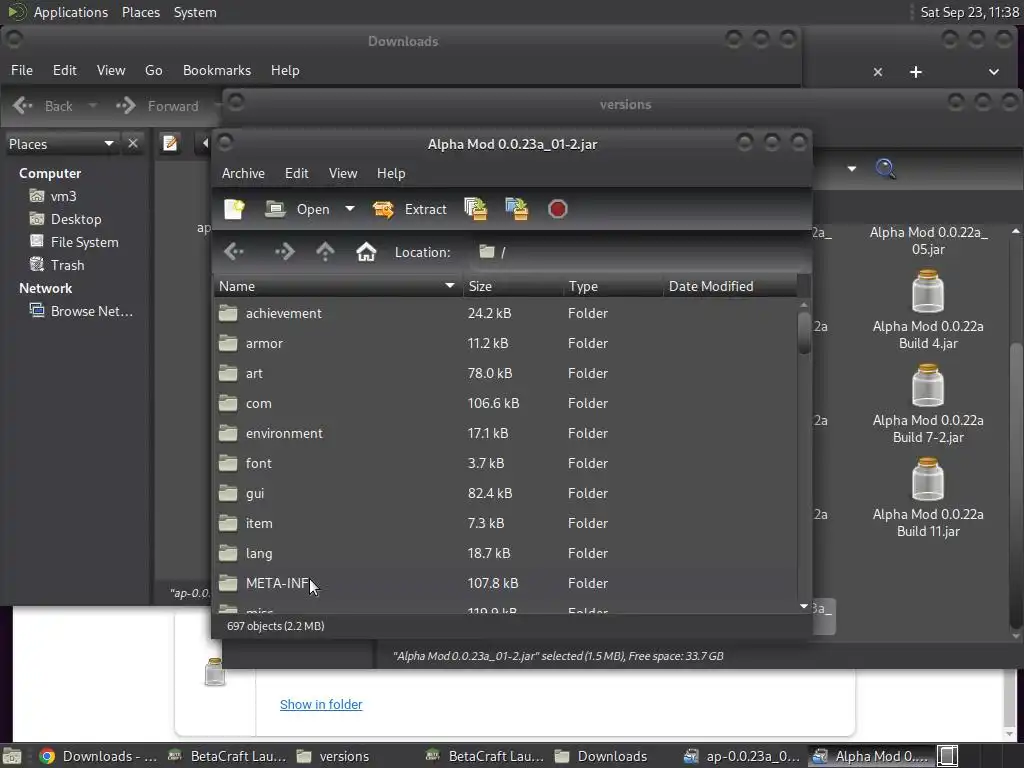
Task: Open Trash in Places sidebar
Action: click(57, 265)
